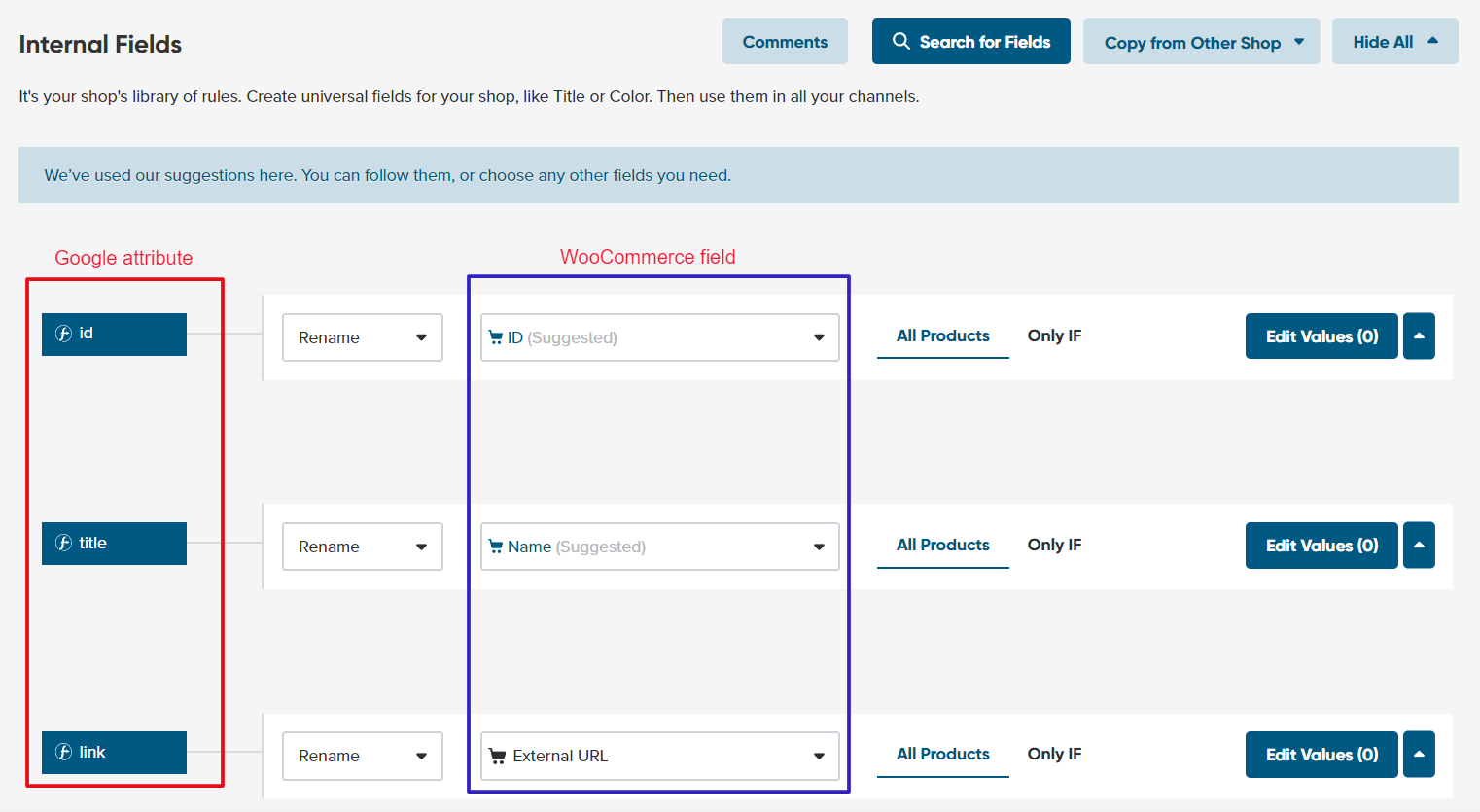Screen dimensions: 1480x812
Task: Click cart icon in External URL field
Action: tap(497, 756)
